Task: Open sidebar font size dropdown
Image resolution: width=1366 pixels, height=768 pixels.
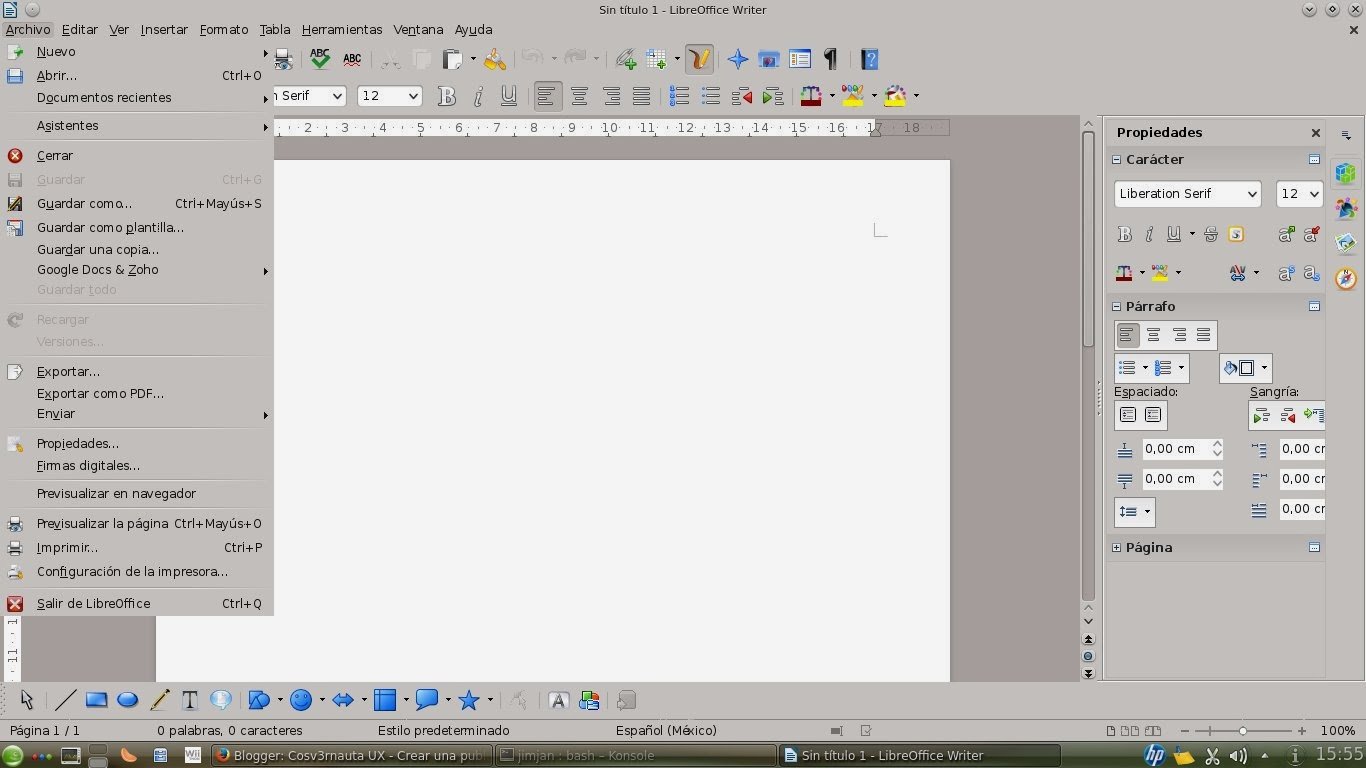Action: point(1313,194)
